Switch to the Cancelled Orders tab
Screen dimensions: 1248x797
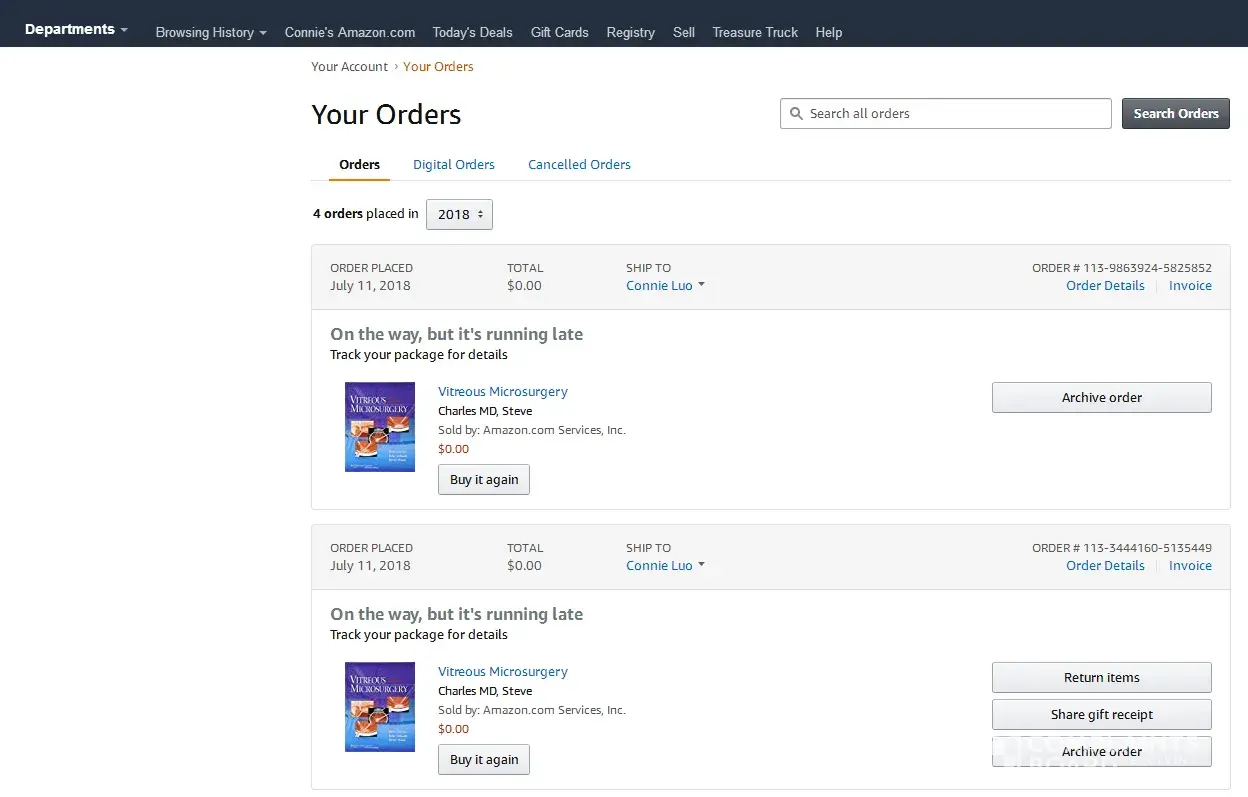[x=579, y=165]
